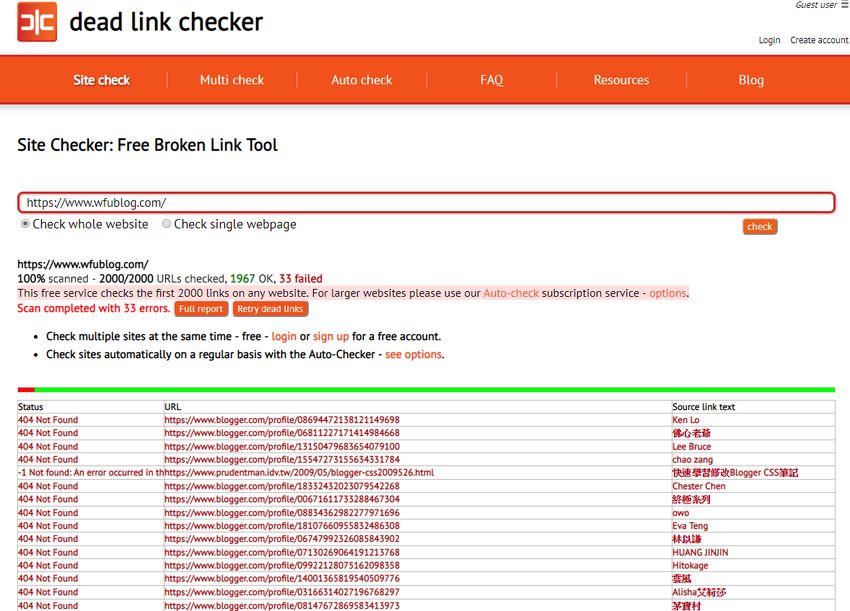Click the Create account link

tap(819, 40)
